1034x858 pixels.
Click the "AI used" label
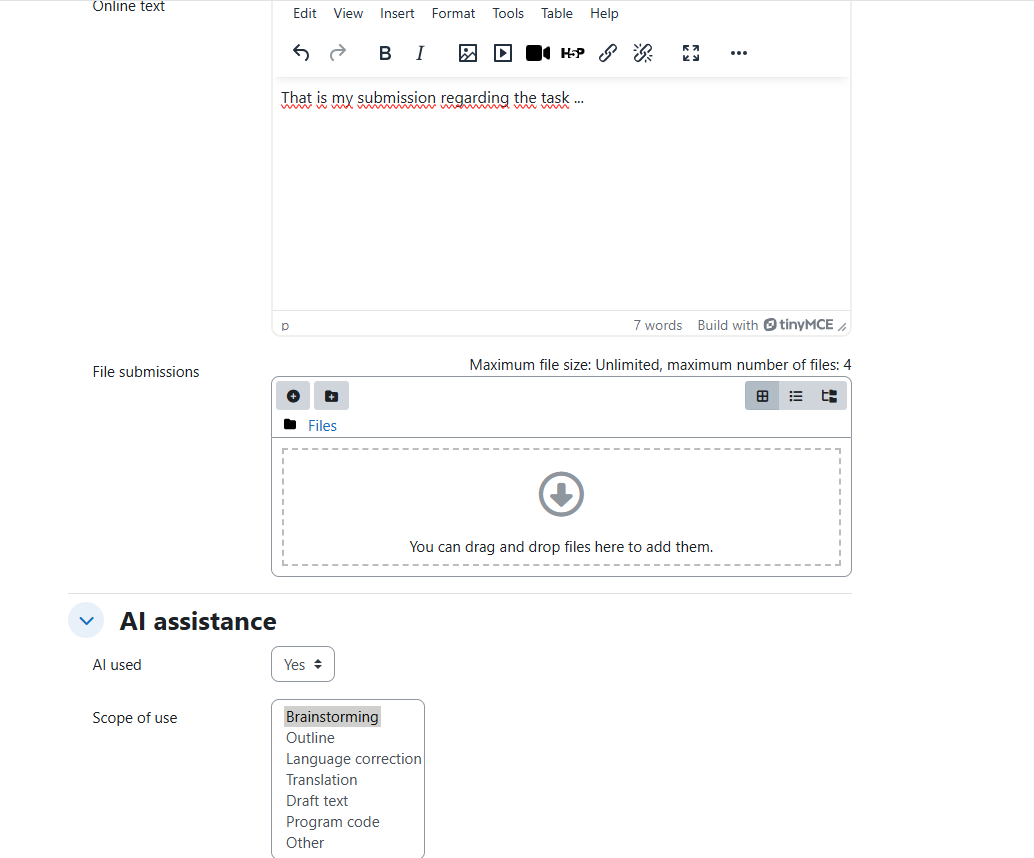(x=117, y=665)
